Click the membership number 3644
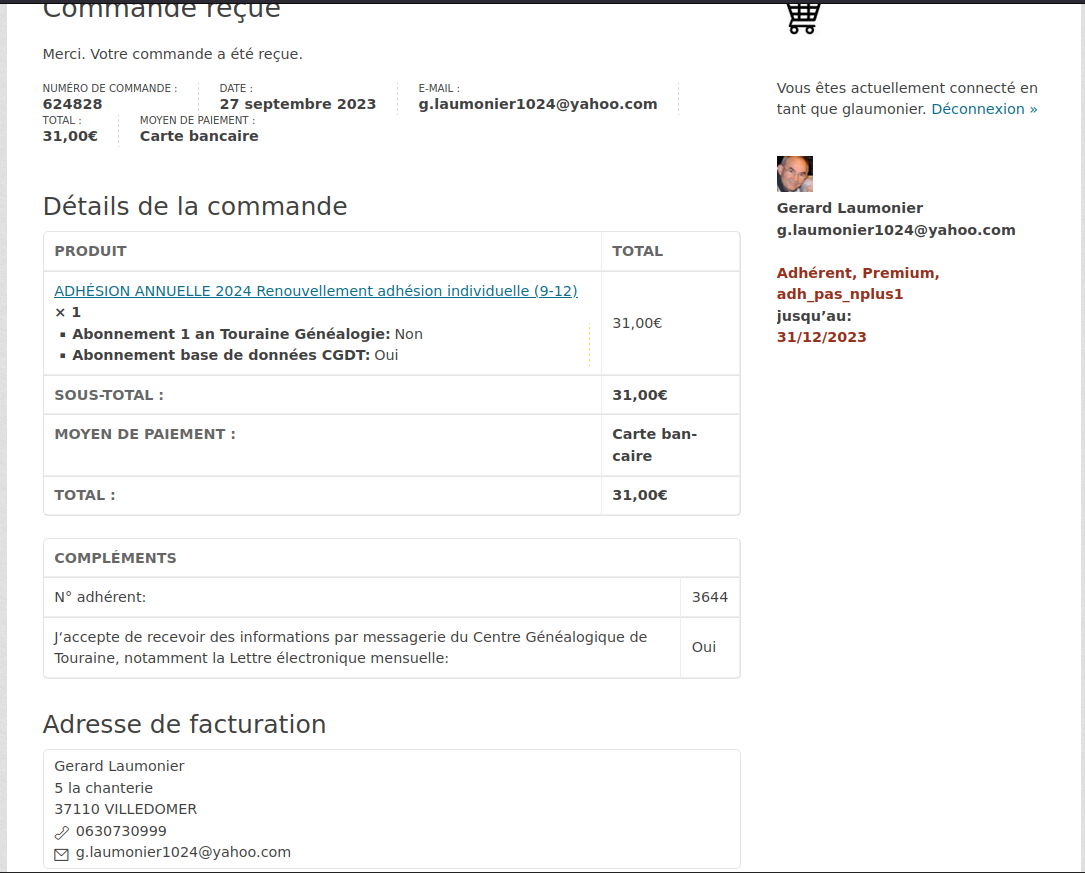This screenshot has width=1085, height=873. (x=709, y=597)
